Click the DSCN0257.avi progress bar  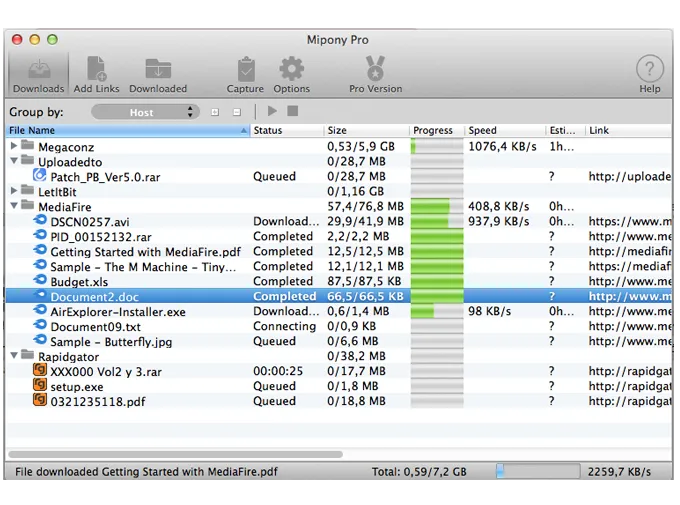(x=437, y=221)
